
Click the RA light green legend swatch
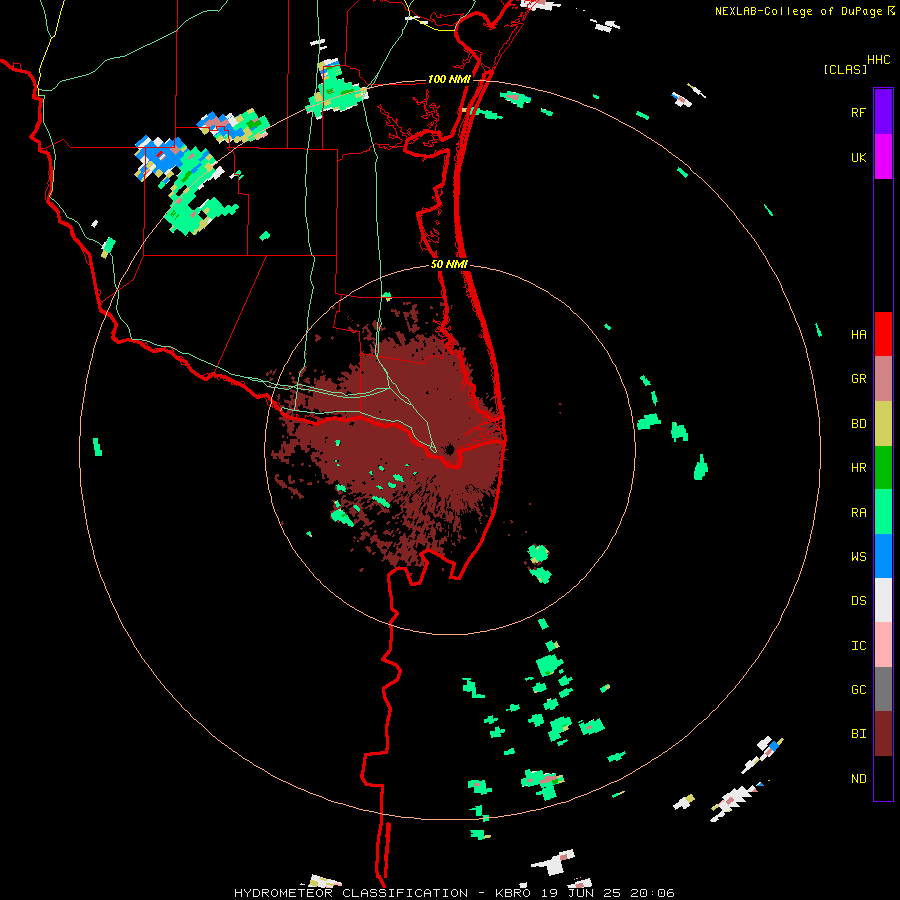(x=883, y=512)
